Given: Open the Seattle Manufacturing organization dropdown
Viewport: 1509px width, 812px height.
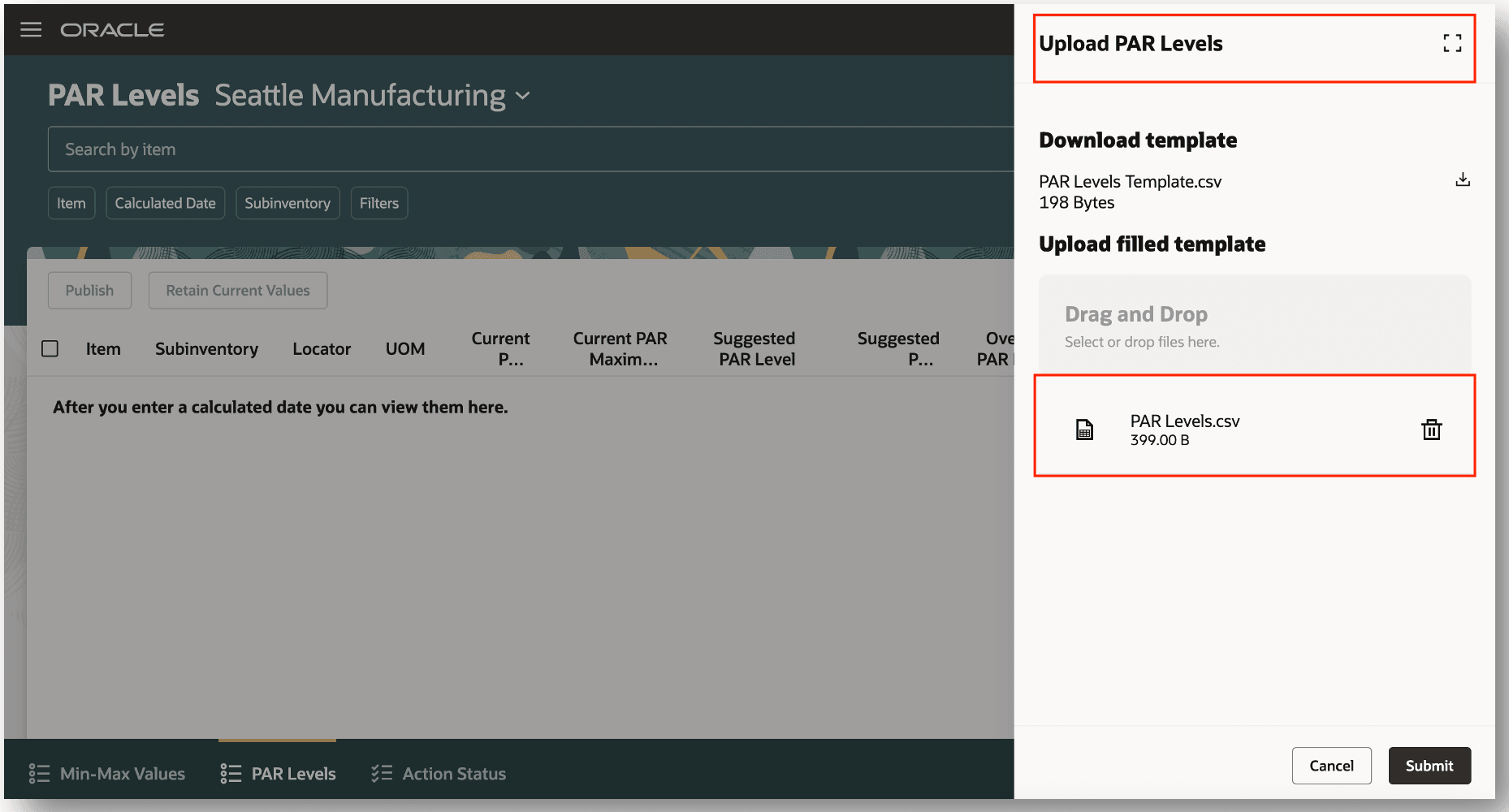Looking at the screenshot, I should [x=373, y=96].
